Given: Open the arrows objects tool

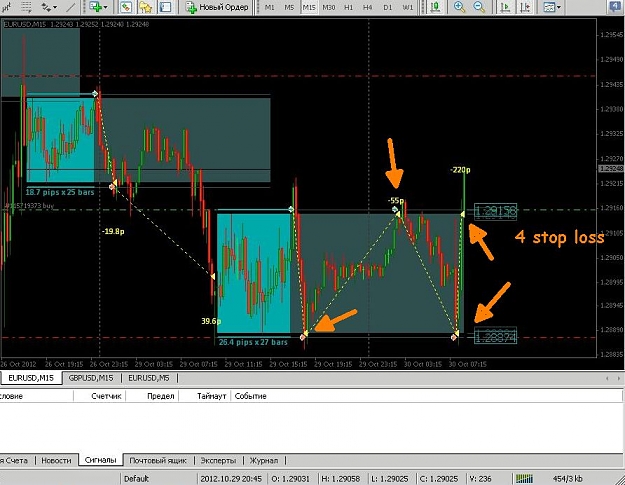Looking at the screenshot, I should point(46,7).
